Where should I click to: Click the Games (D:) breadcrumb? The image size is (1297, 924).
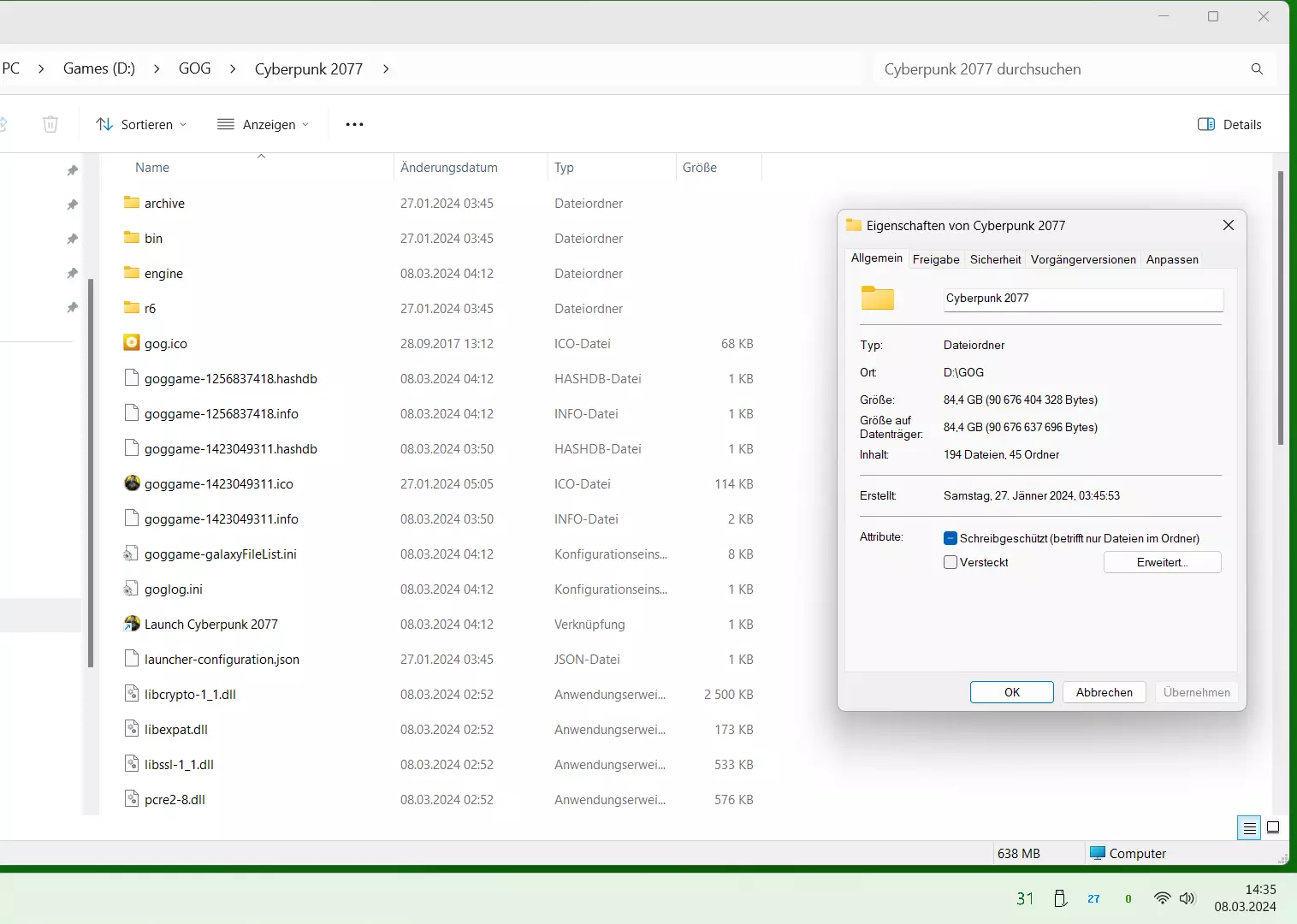pos(99,68)
